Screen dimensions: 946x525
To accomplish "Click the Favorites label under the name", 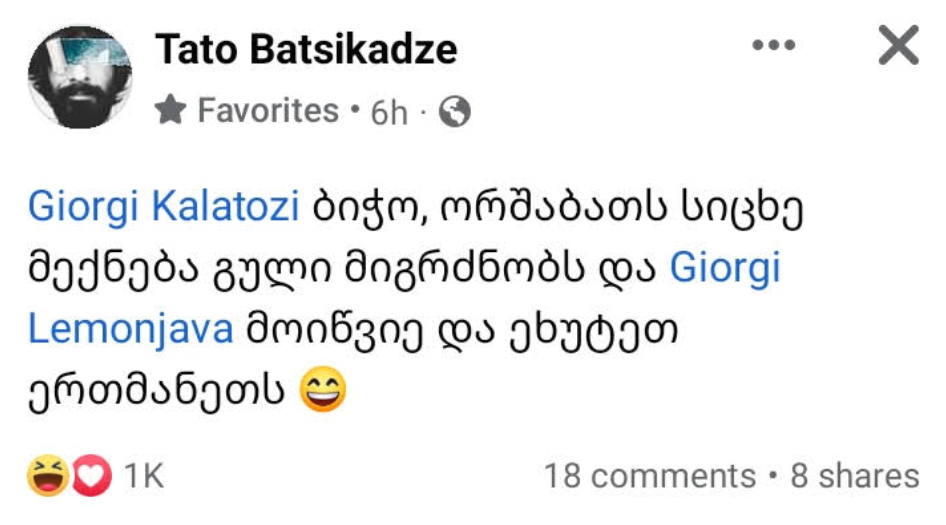I will coord(268,111).
